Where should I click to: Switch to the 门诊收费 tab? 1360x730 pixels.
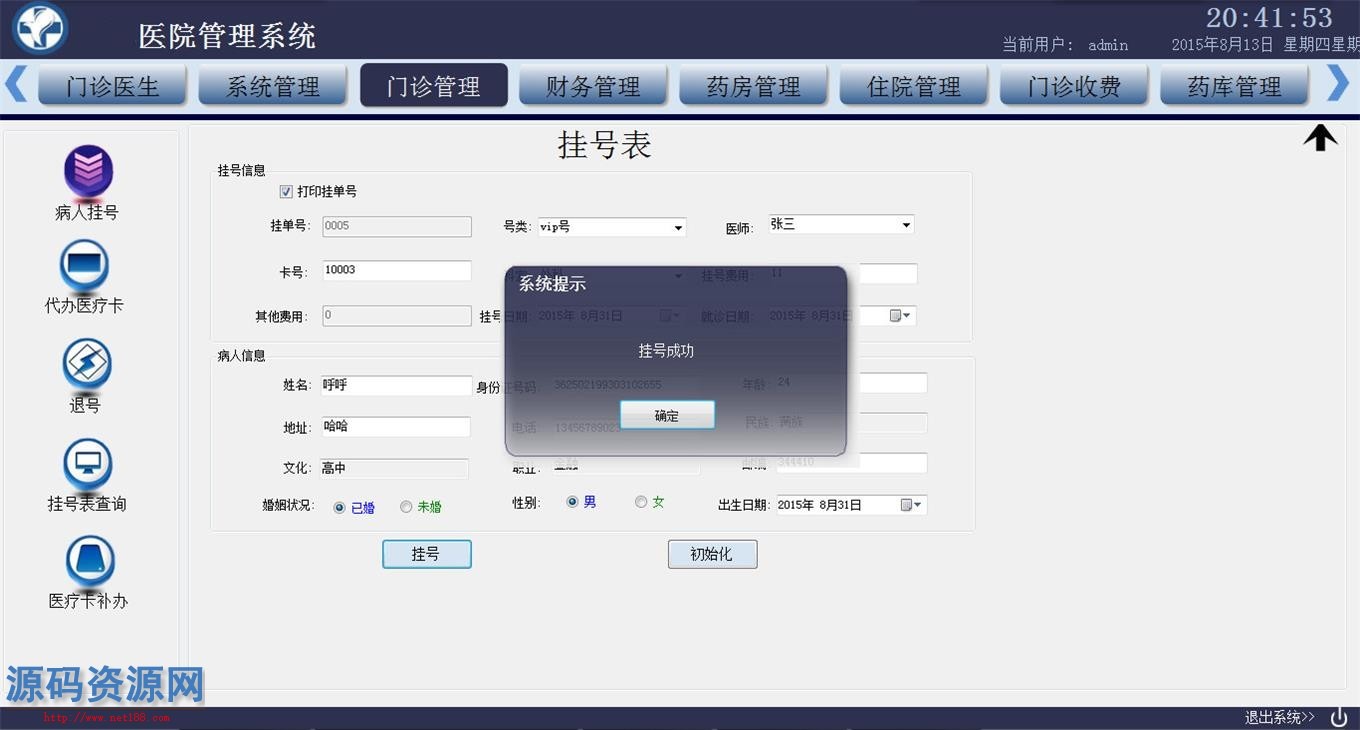tap(1075, 86)
